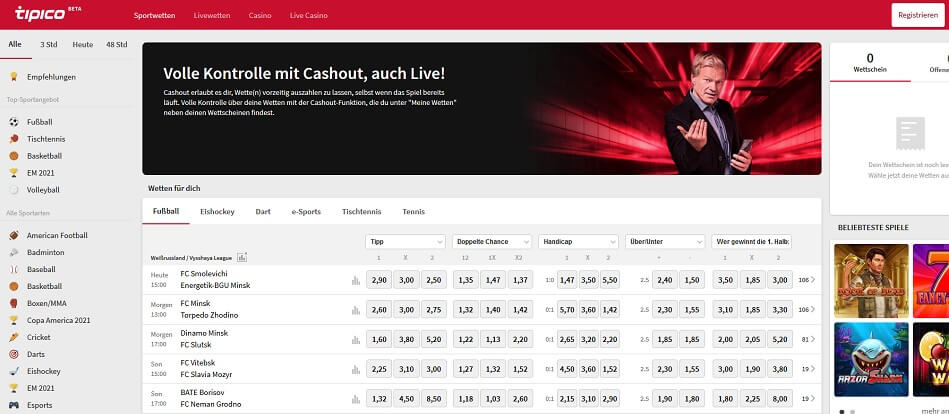Image resolution: width=949 pixels, height=414 pixels.
Task: Open Live Casino in top navigation
Action: (309, 15)
